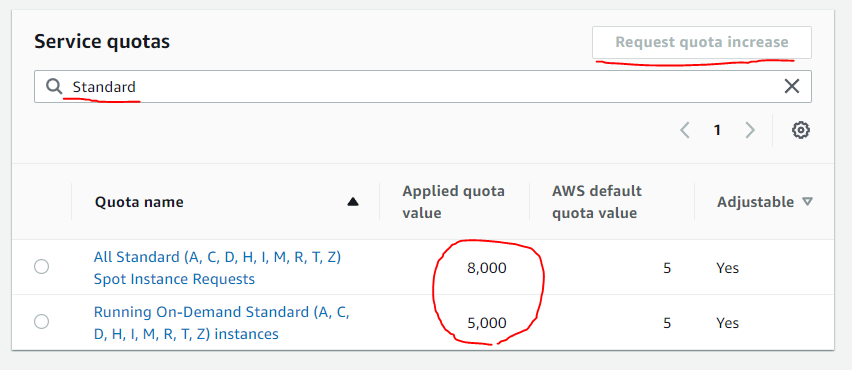Open All Standard Spot Instance Requests link
The width and height of the screenshot is (852, 370).
pyautogui.click(x=217, y=268)
